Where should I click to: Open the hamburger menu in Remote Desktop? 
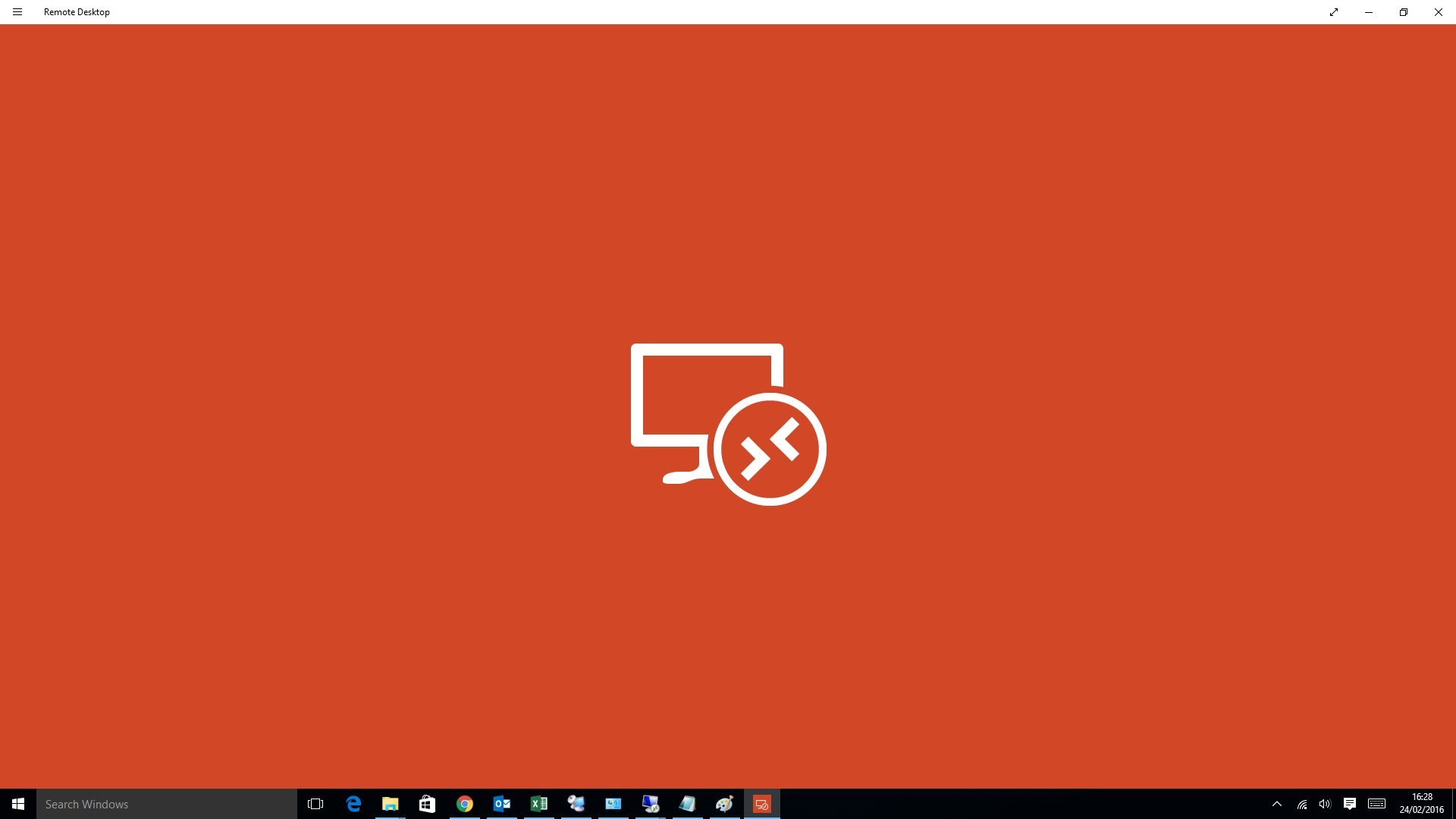tap(17, 12)
